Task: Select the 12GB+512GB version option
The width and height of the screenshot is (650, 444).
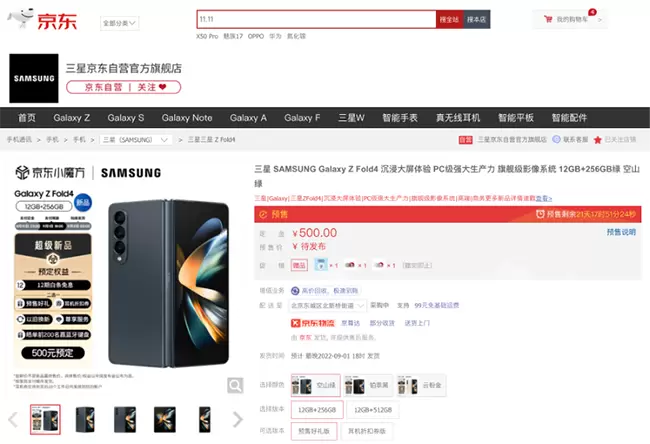Action: pos(373,410)
